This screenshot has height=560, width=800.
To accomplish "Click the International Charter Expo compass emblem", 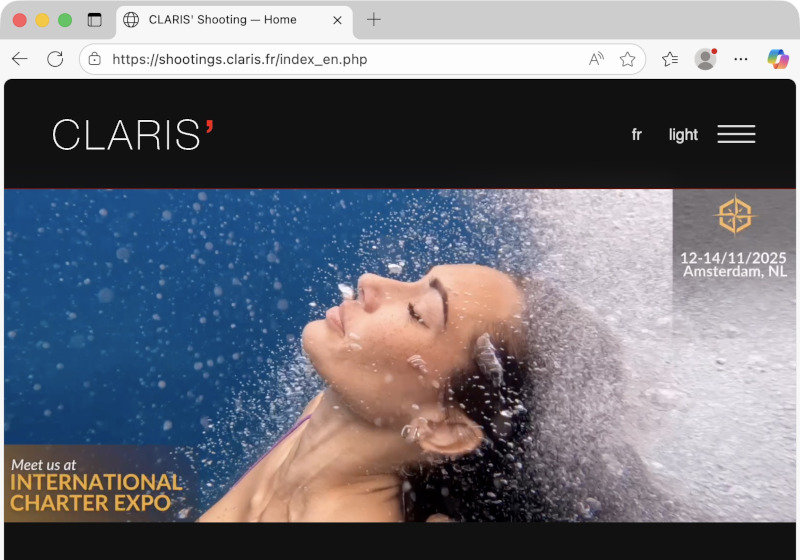I will click(734, 215).
